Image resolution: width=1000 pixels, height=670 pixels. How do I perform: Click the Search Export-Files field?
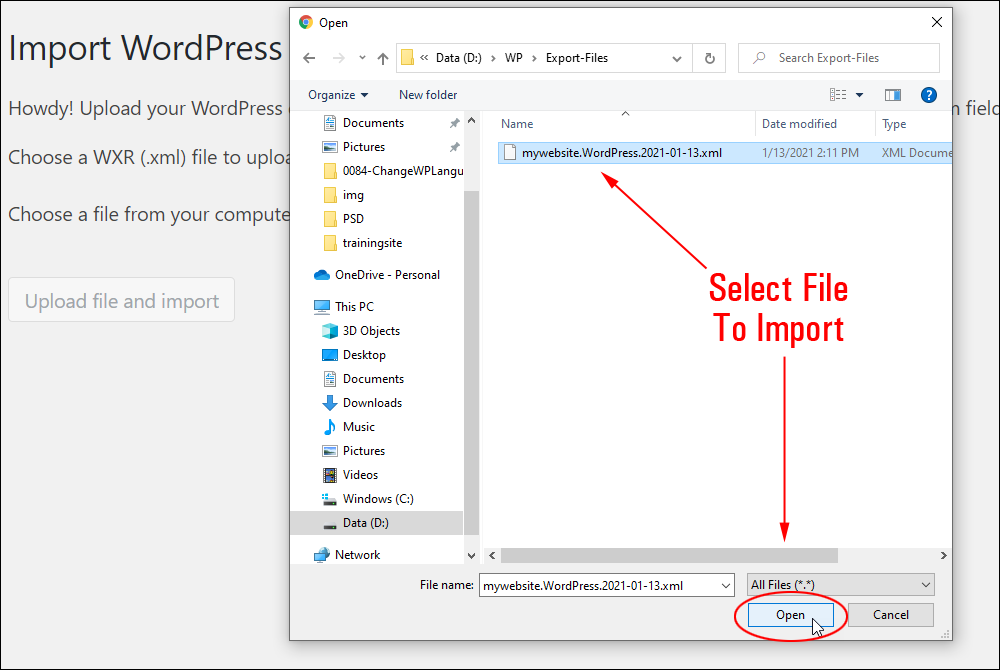coord(839,58)
